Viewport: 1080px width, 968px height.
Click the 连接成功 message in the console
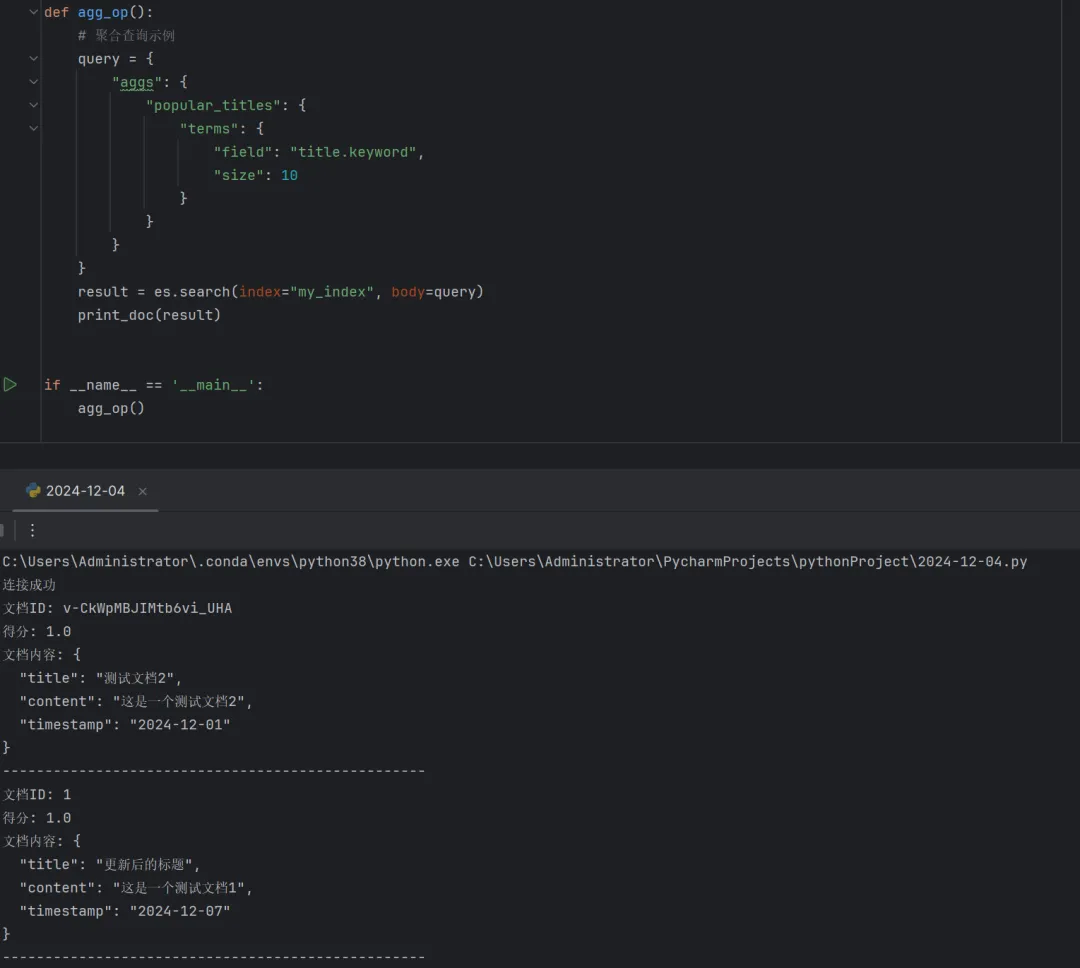tap(30, 585)
